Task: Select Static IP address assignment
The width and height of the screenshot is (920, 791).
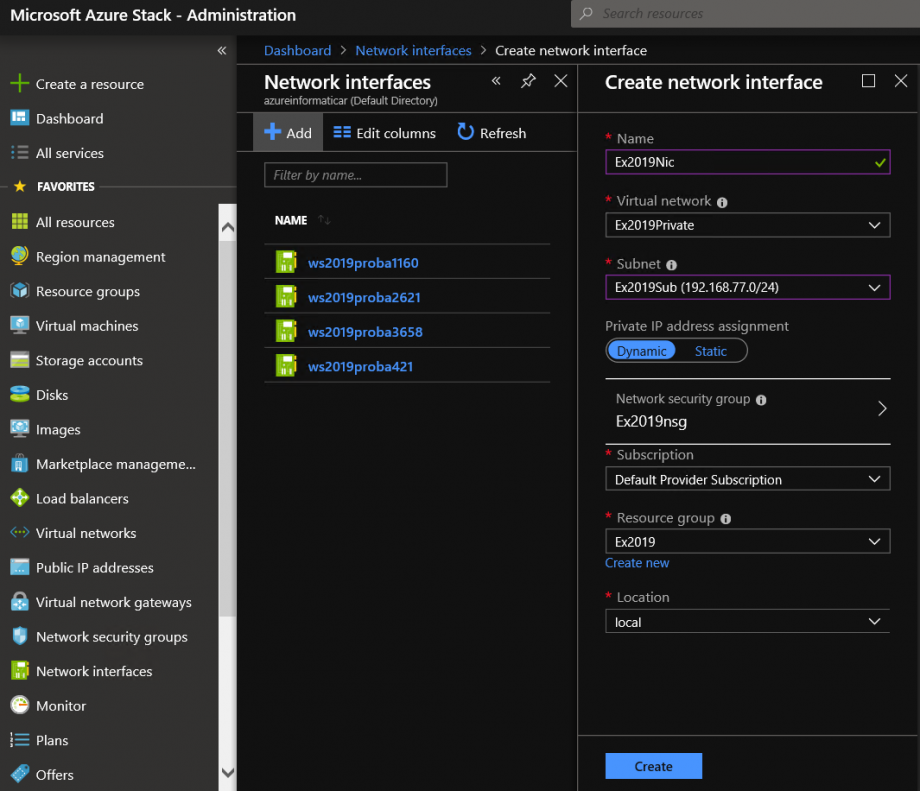Action: coord(711,350)
